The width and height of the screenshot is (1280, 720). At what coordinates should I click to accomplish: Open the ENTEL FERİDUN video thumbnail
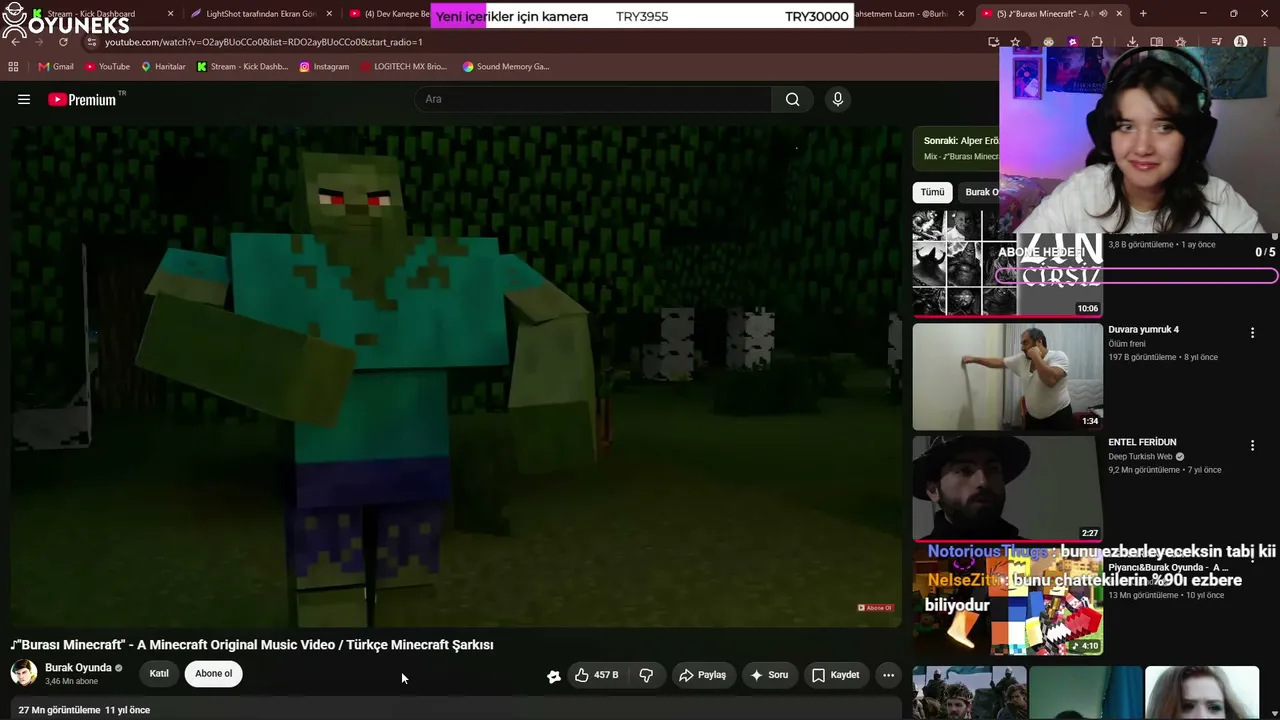click(1008, 489)
